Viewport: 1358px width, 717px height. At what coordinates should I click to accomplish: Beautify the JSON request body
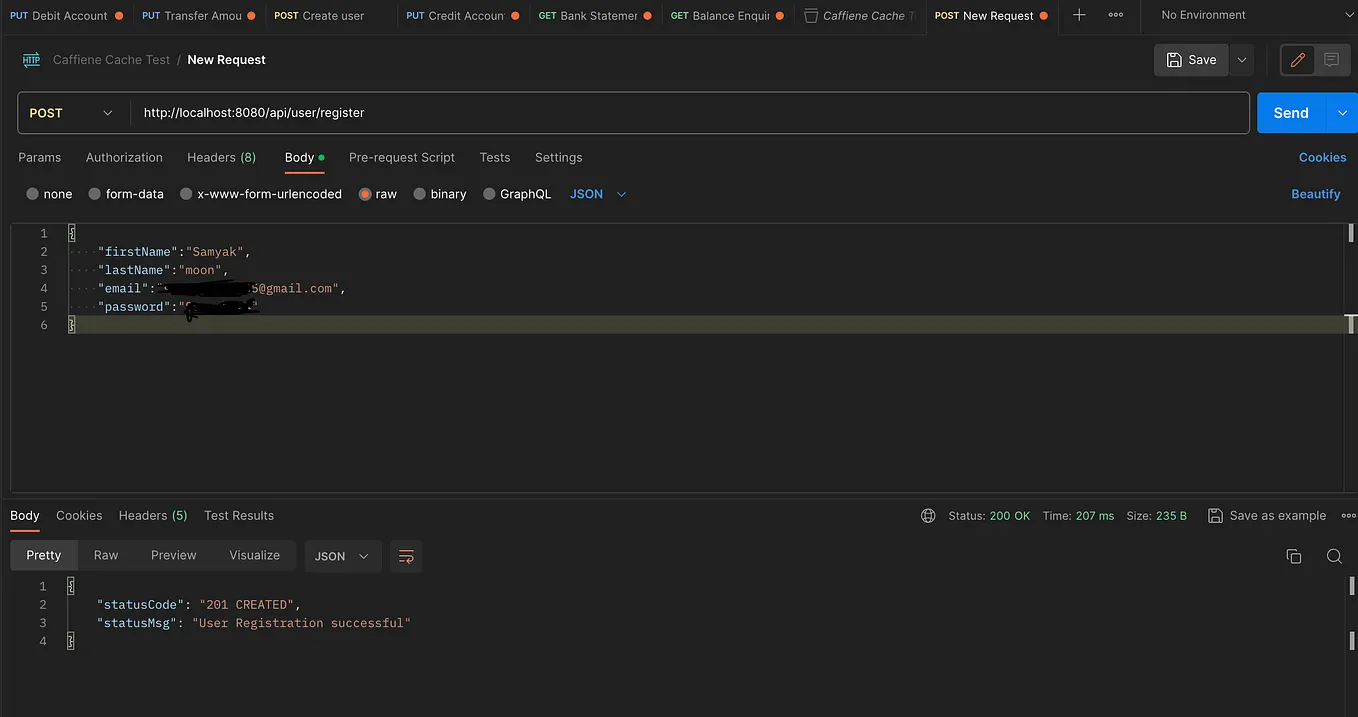coord(1316,194)
